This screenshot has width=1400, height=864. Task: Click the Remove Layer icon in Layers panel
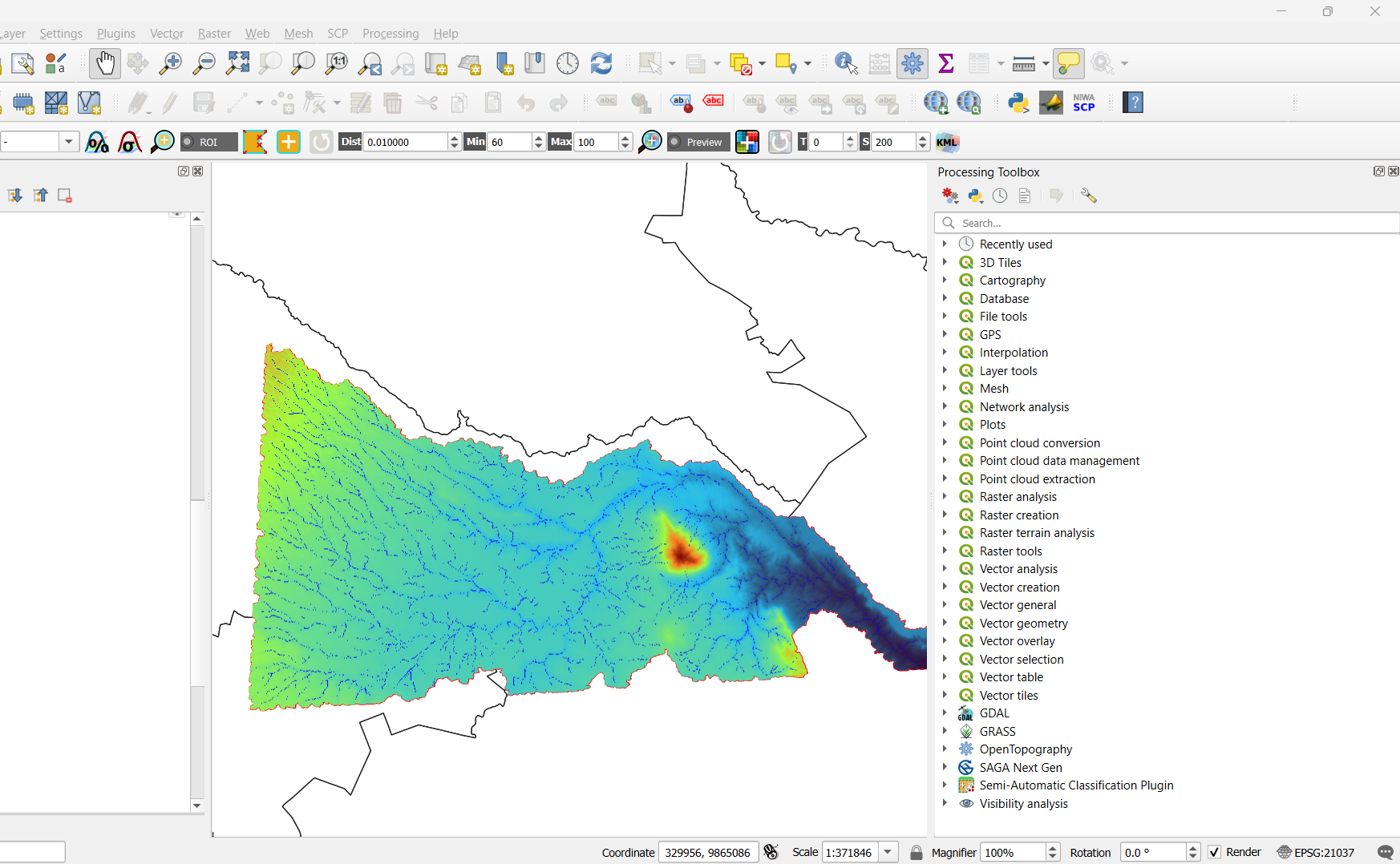[x=65, y=196]
